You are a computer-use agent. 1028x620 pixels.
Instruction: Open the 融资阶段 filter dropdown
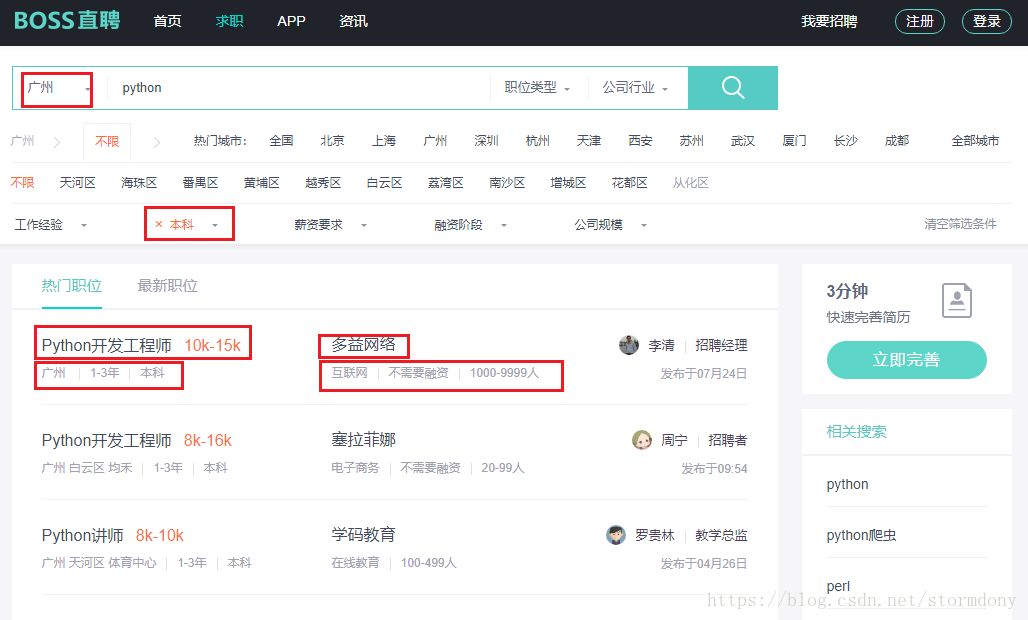coord(471,225)
